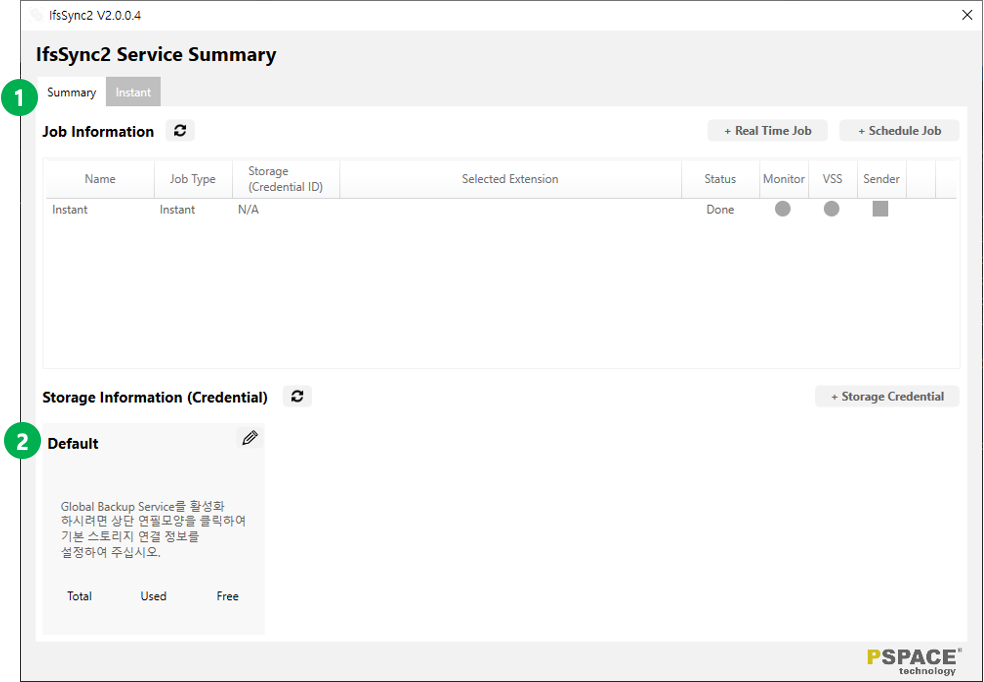984x682 pixels.
Task: Click the Instant job type cell
Action: (x=177, y=210)
